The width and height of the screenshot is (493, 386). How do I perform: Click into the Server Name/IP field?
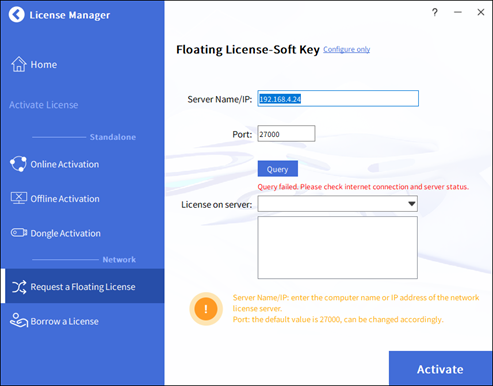click(x=338, y=99)
